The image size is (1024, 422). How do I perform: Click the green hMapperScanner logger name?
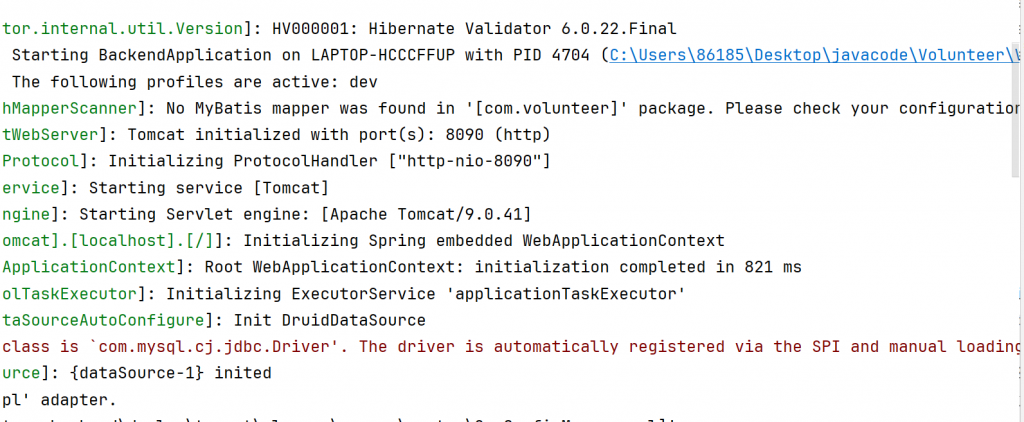coord(75,108)
